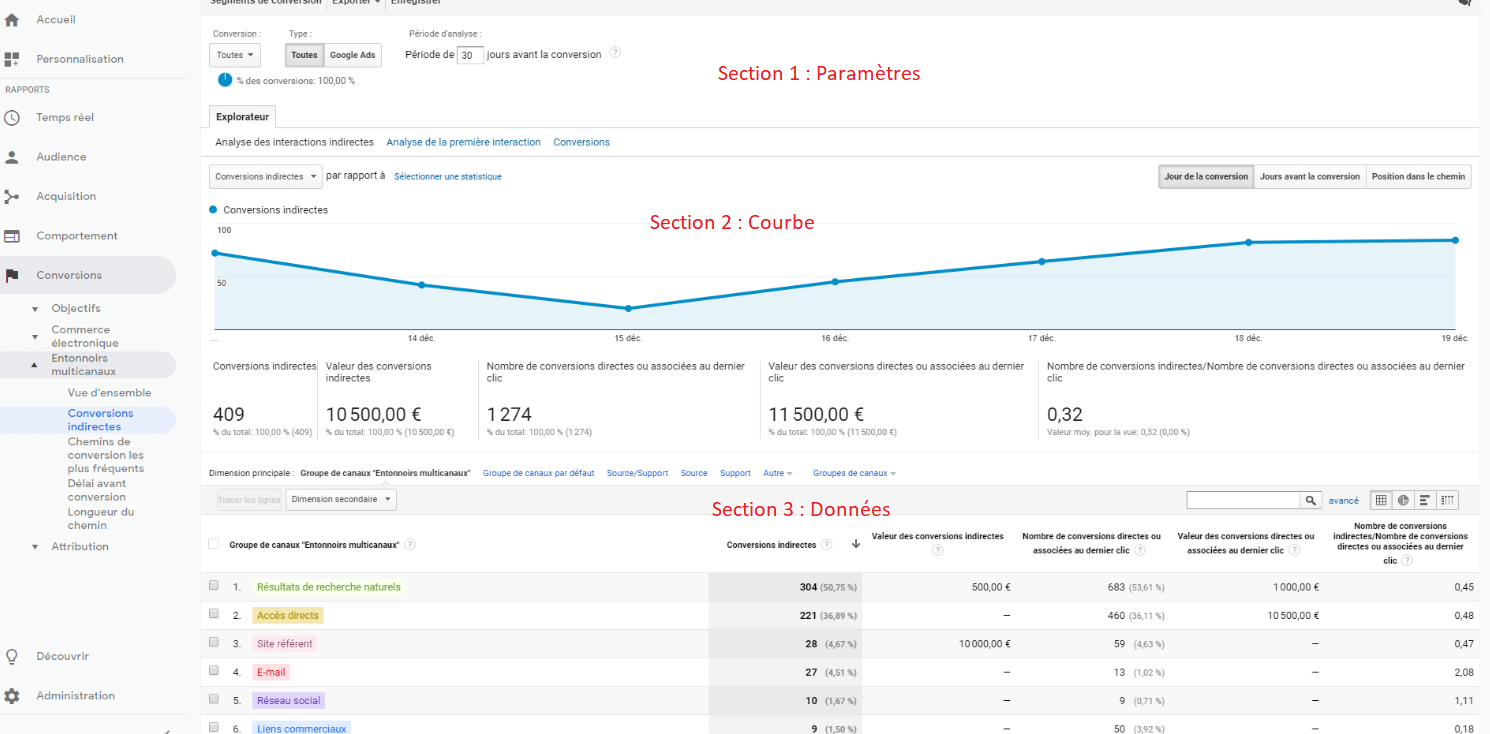Switch to performance bar view icon

click(1425, 500)
